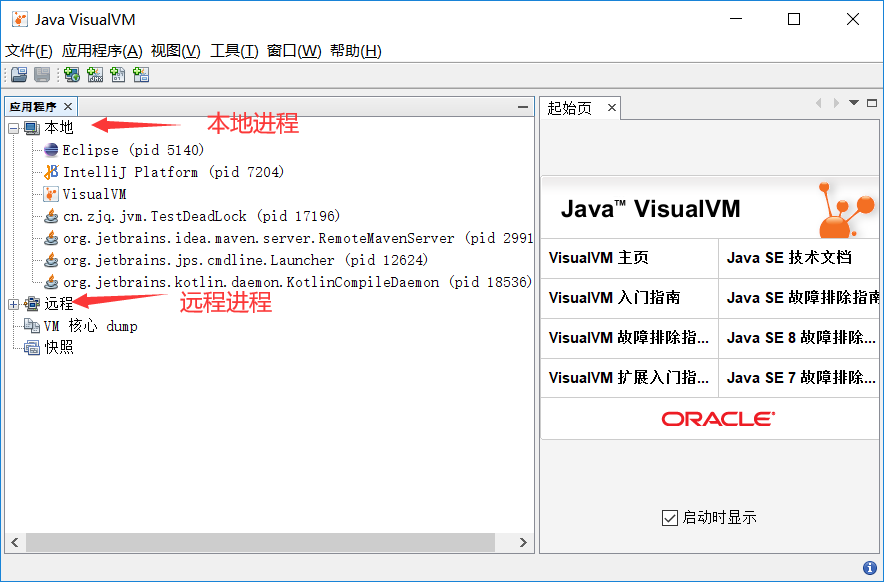The width and height of the screenshot is (884, 582).
Task: Click the horizontal scrollbar thumb in 应用程序 panel
Action: coord(260,543)
